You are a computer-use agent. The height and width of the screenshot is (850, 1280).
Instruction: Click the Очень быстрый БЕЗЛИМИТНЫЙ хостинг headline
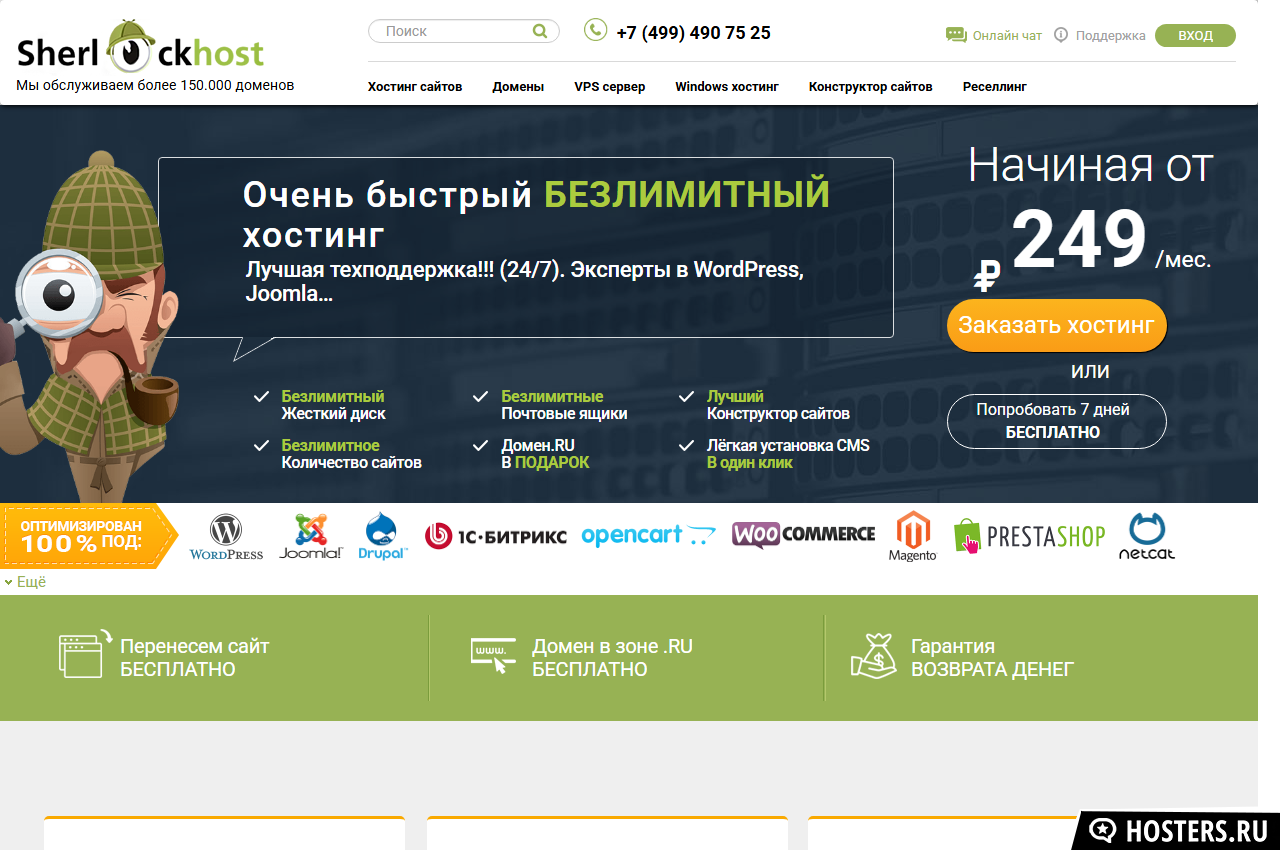(x=537, y=214)
